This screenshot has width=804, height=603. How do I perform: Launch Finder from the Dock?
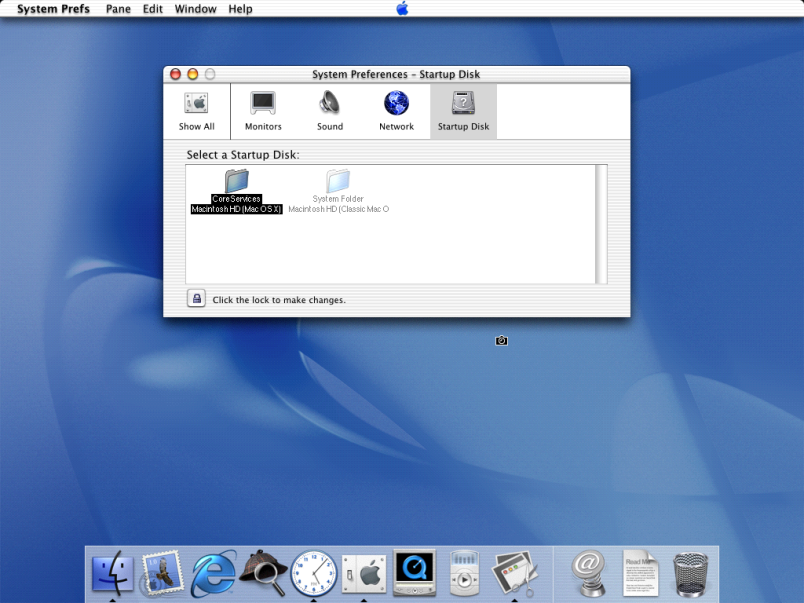tap(113, 573)
